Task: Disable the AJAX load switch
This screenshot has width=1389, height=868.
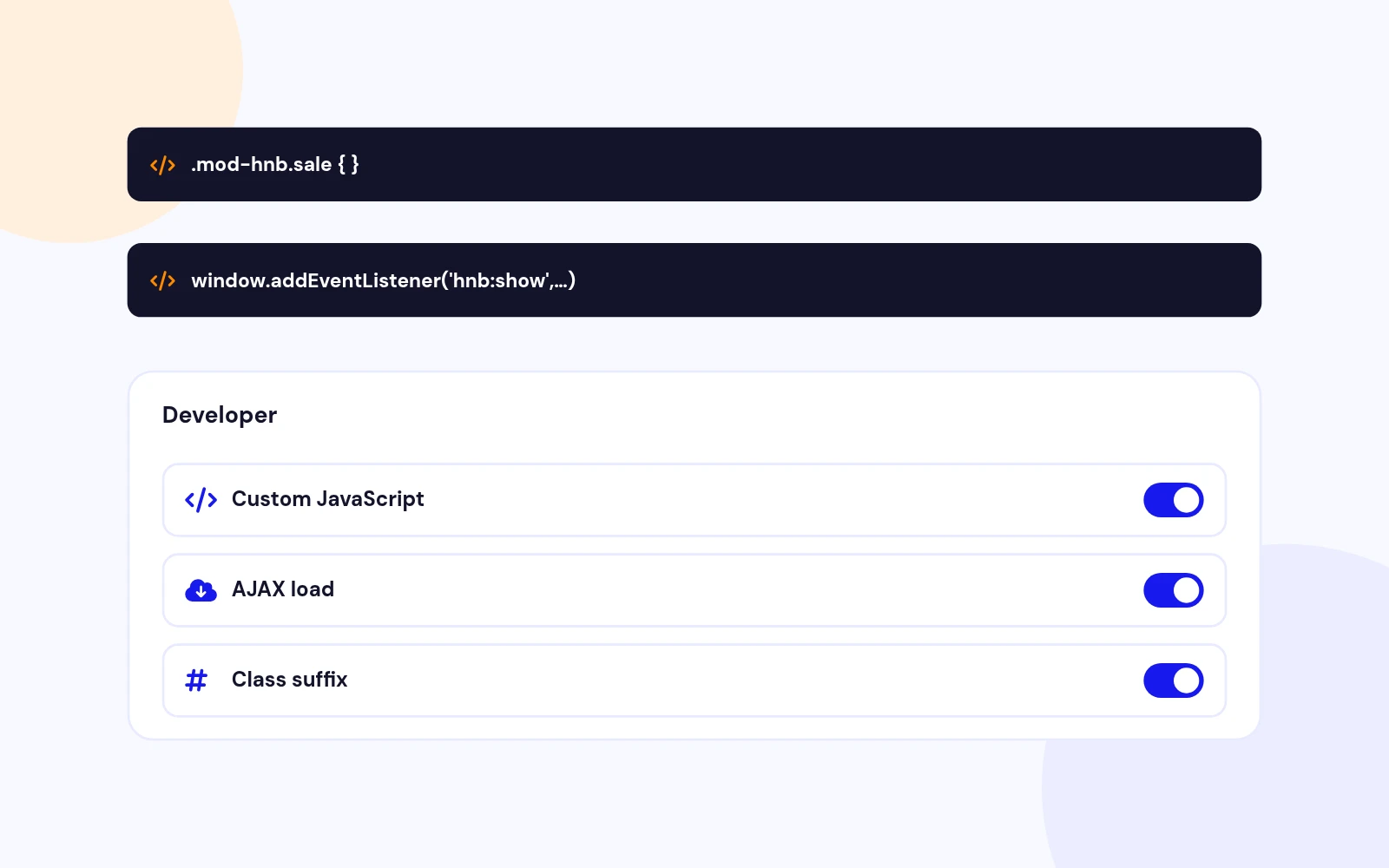Action: (x=1173, y=590)
